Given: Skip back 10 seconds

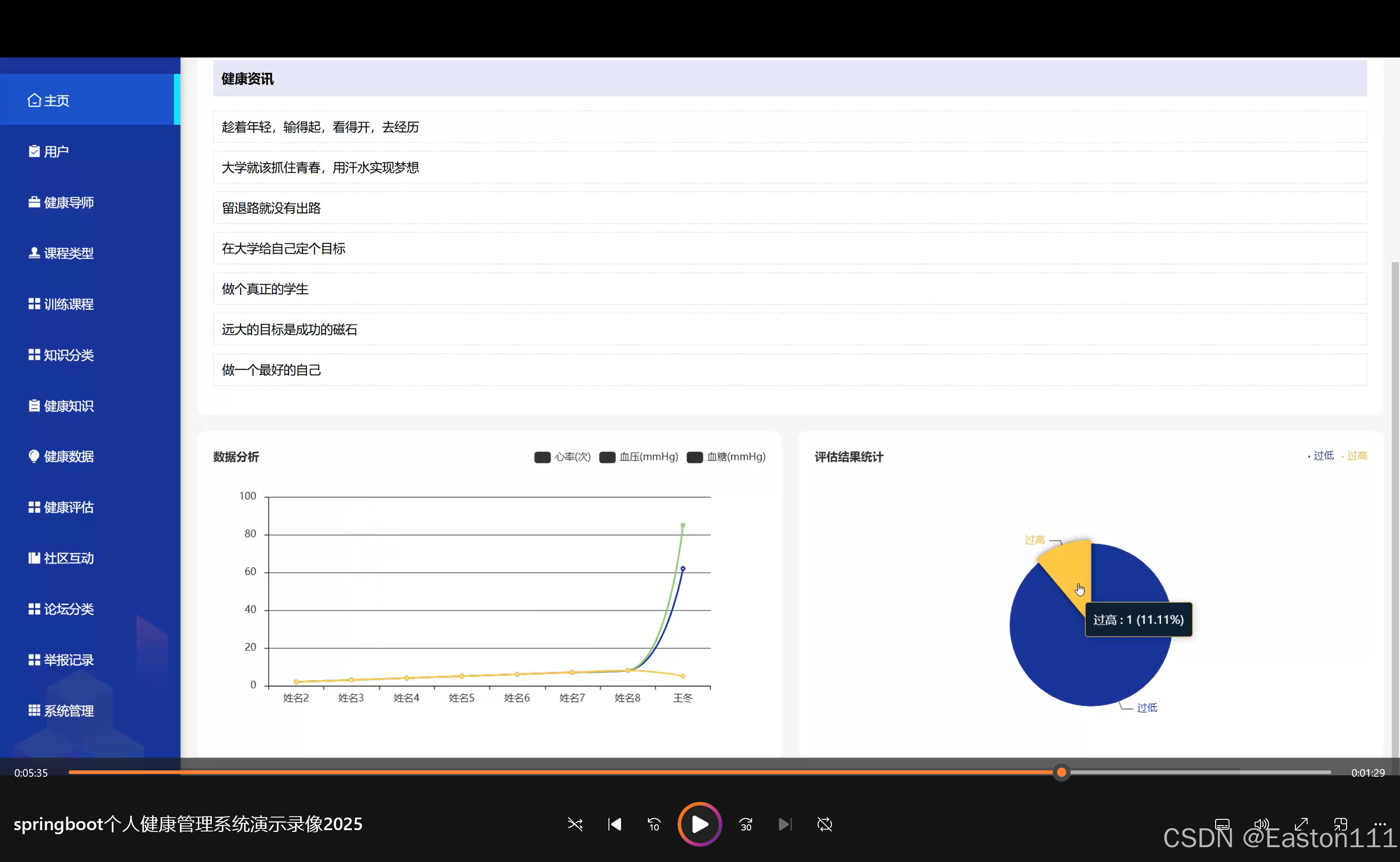Looking at the screenshot, I should point(654,824).
